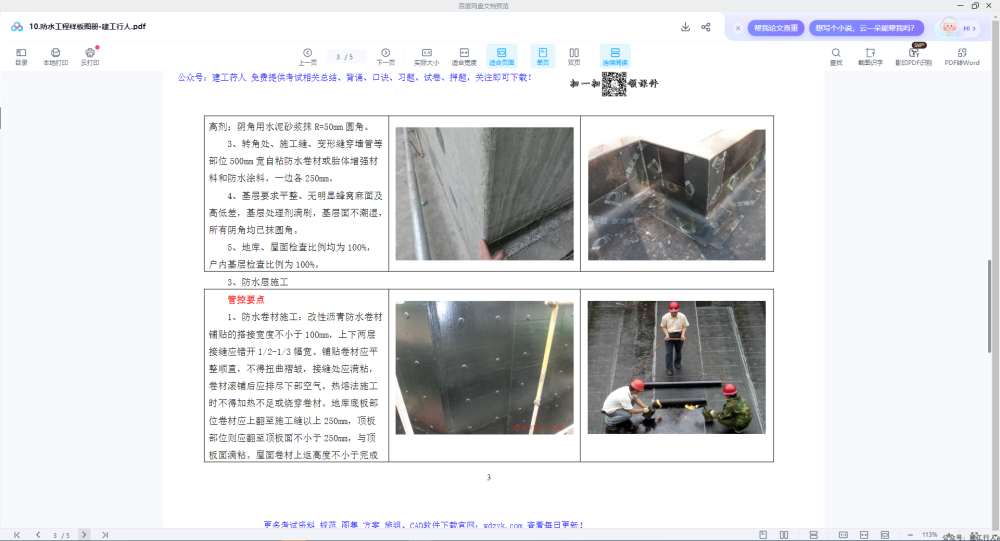Click zoom out minus in status bar
Viewport: 1000px width, 541px height.
pyautogui.click(x=910, y=535)
